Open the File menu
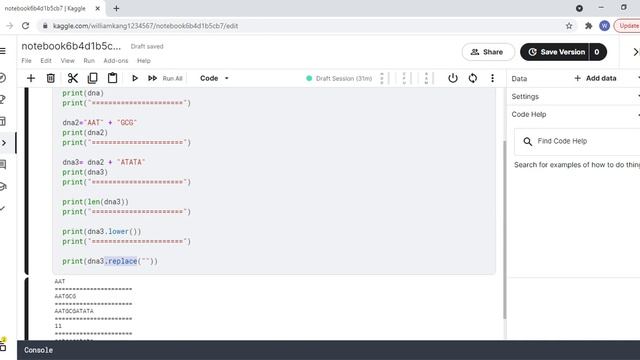This screenshot has width=640, height=360. [x=26, y=60]
